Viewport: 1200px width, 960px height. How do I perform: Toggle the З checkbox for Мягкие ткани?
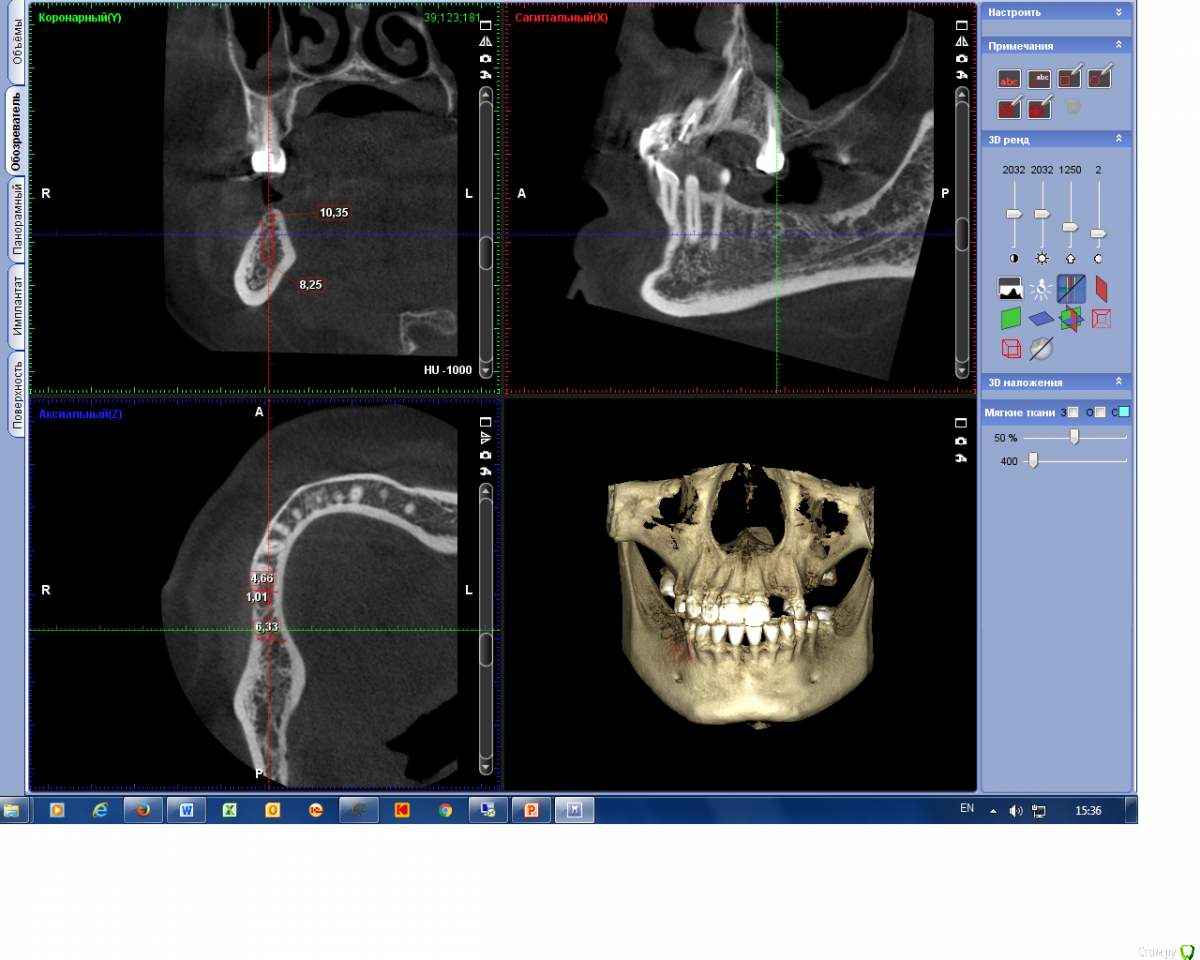coord(1074,412)
